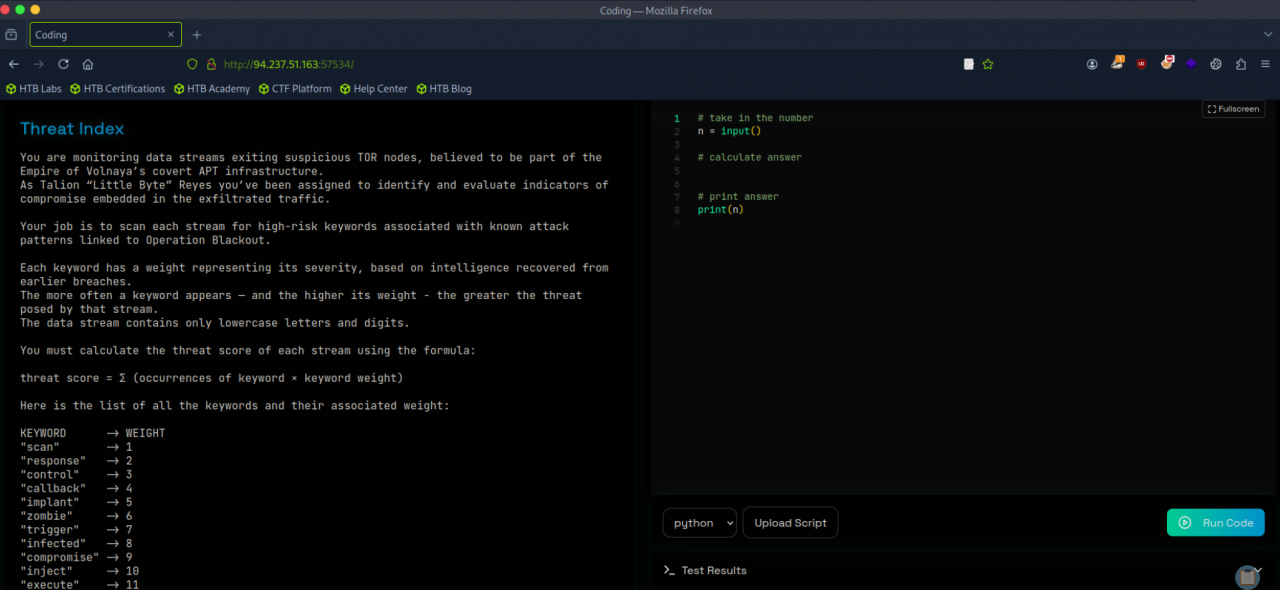Viewport: 1280px width, 590px height.
Task: Open a new tab with plus icon
Action: [x=197, y=34]
